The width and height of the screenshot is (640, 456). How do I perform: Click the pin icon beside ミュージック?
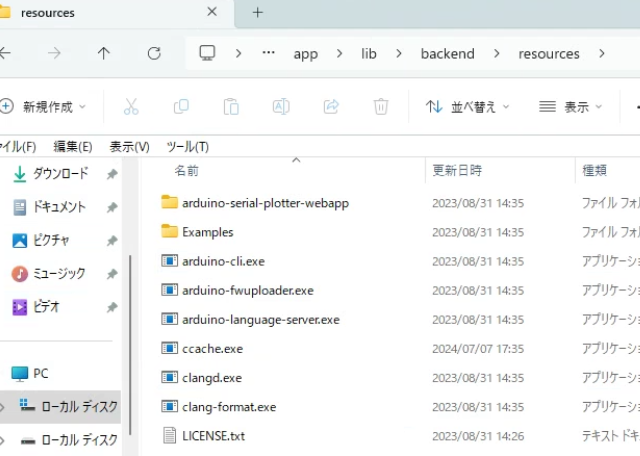[x=112, y=274]
